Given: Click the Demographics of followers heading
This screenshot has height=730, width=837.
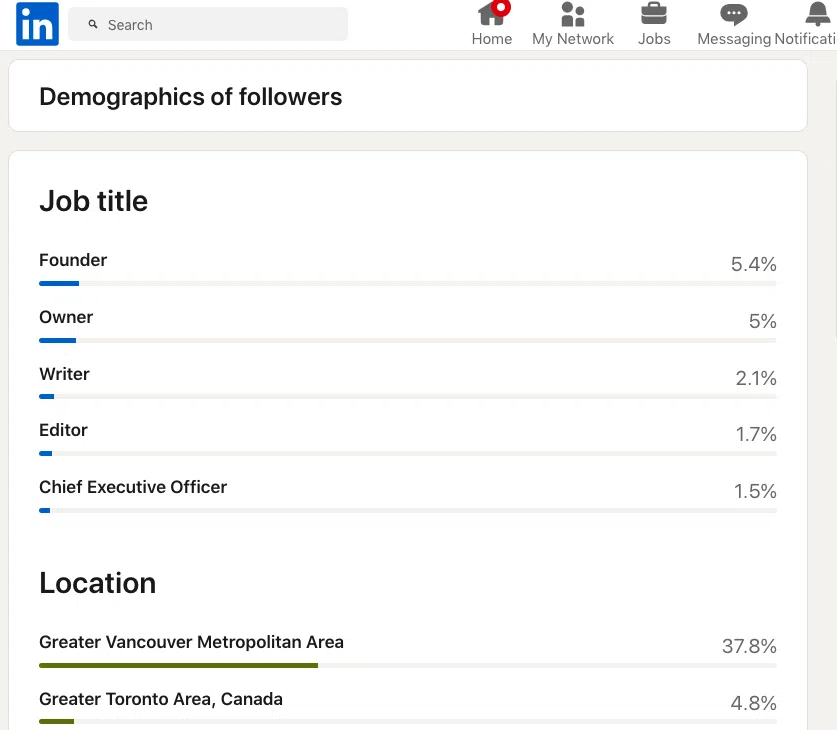Looking at the screenshot, I should [190, 97].
